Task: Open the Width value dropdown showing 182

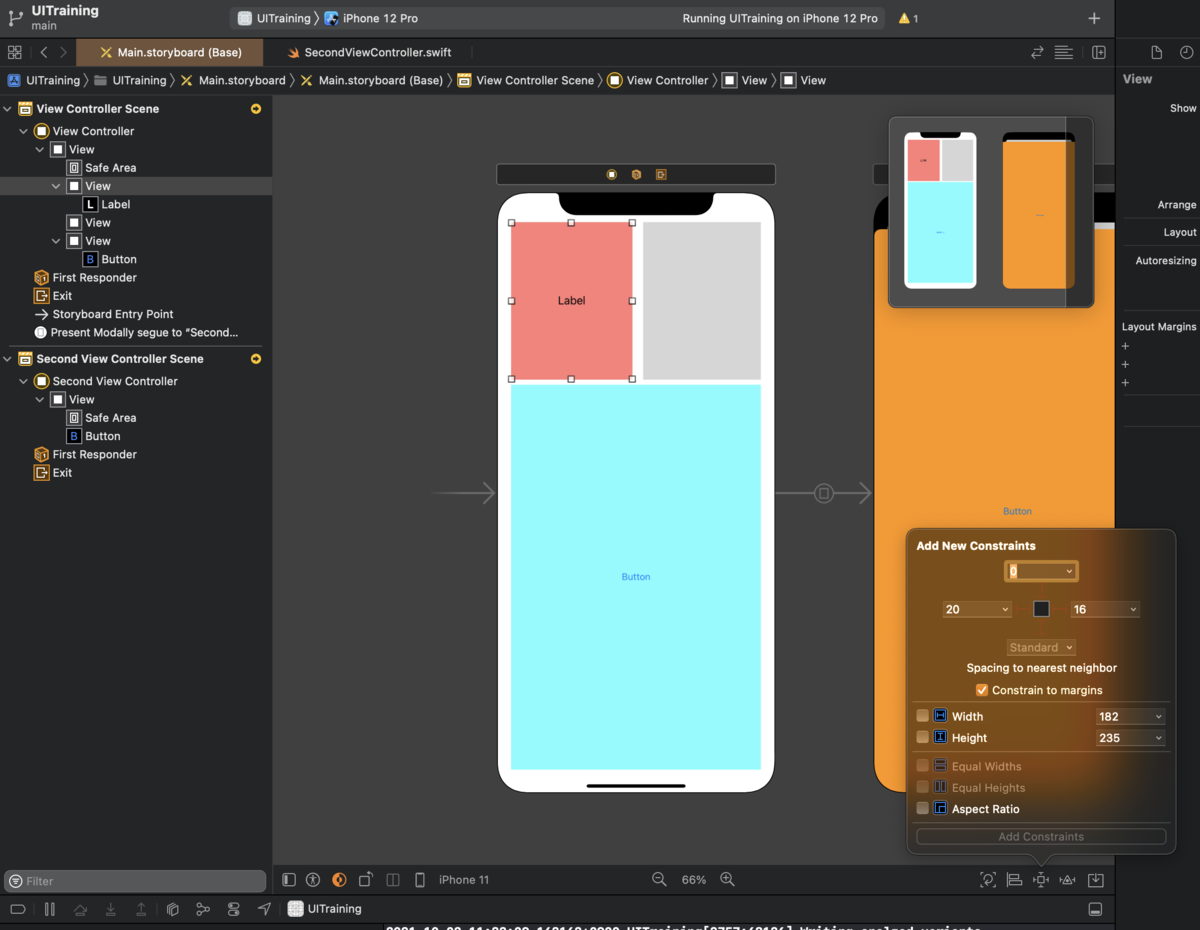Action: (x=1159, y=716)
